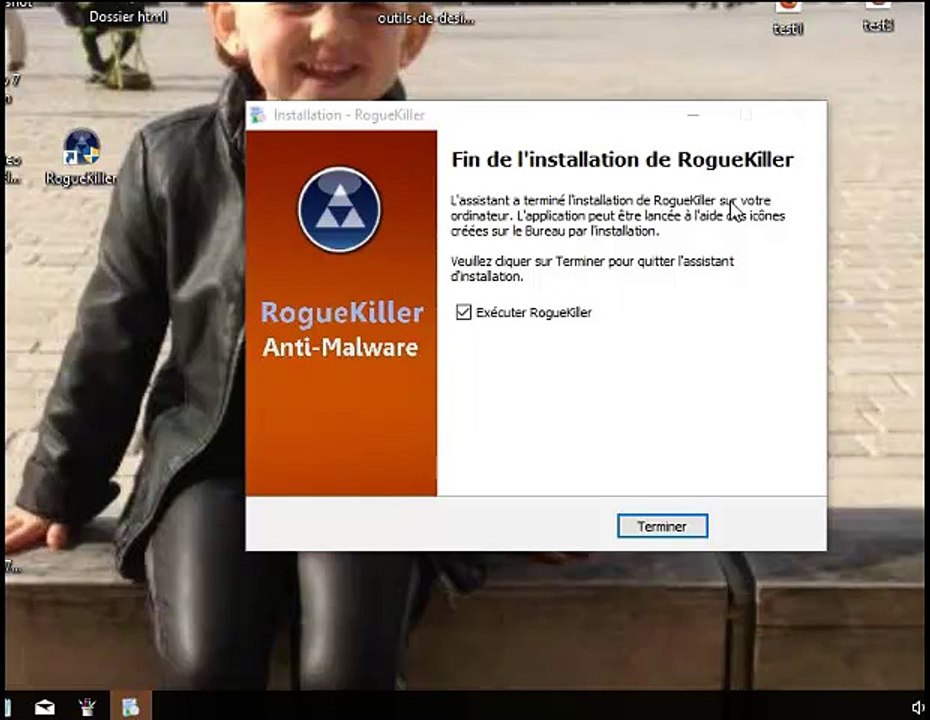Close the RogueKiller installation window

pyautogui.click(x=798, y=115)
